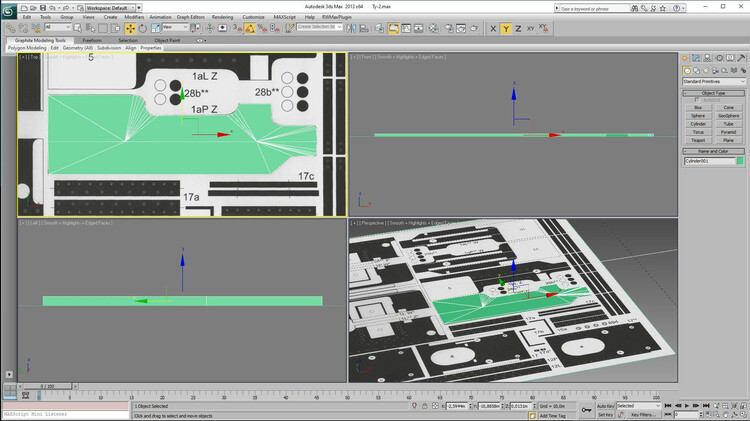This screenshot has height=421, width=750.
Task: Click the Geometry category icon
Action: (687, 70)
